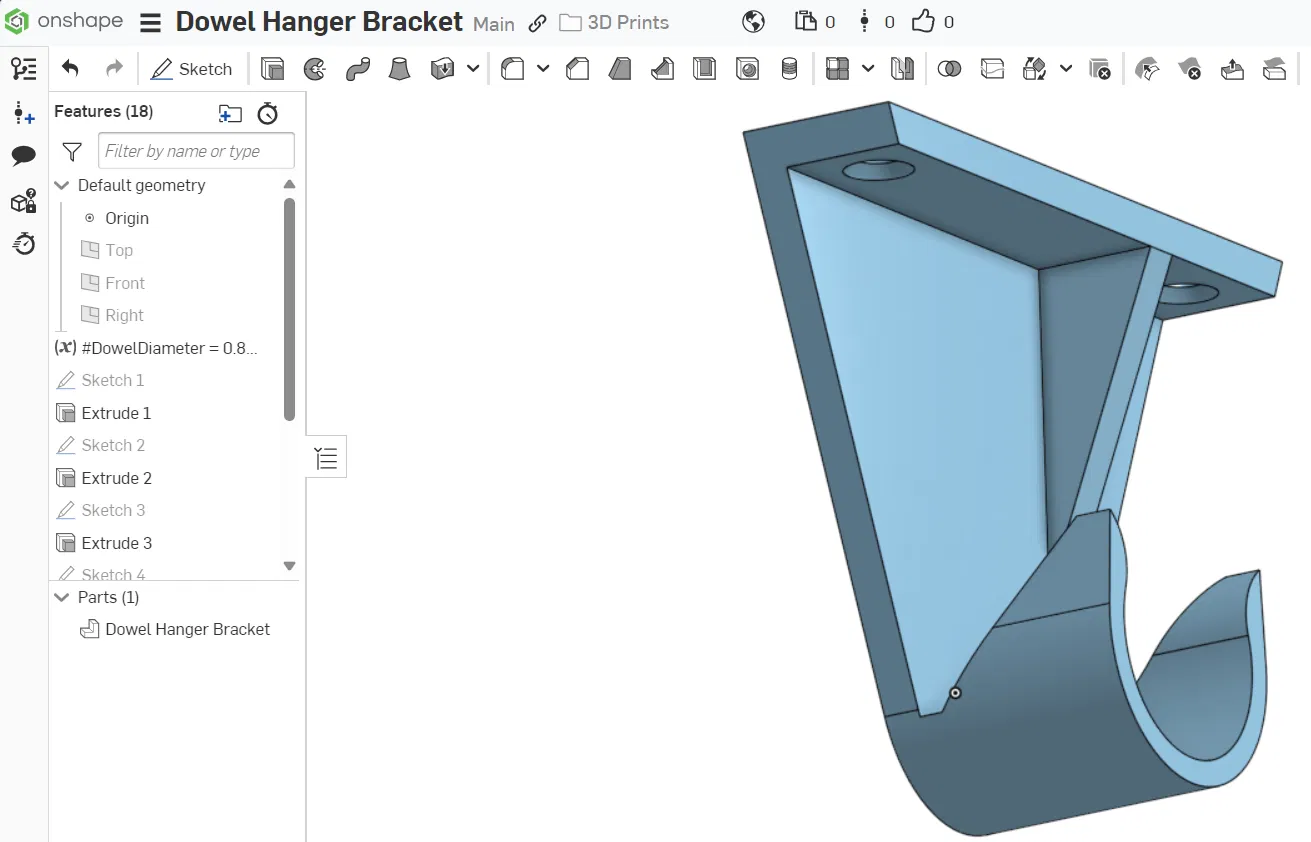Open the hamburger document menu
Viewport: 1311px width, 842px height.
(150, 23)
